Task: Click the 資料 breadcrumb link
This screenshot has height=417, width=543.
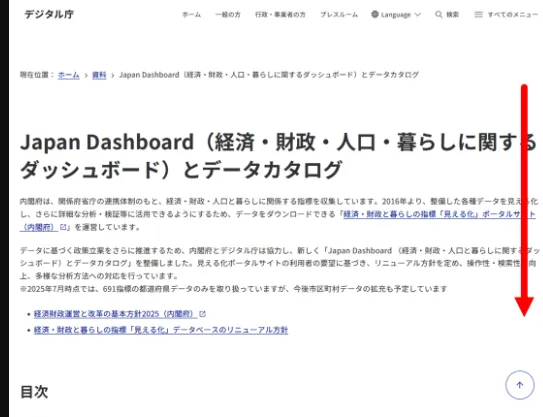Action: click(x=99, y=75)
